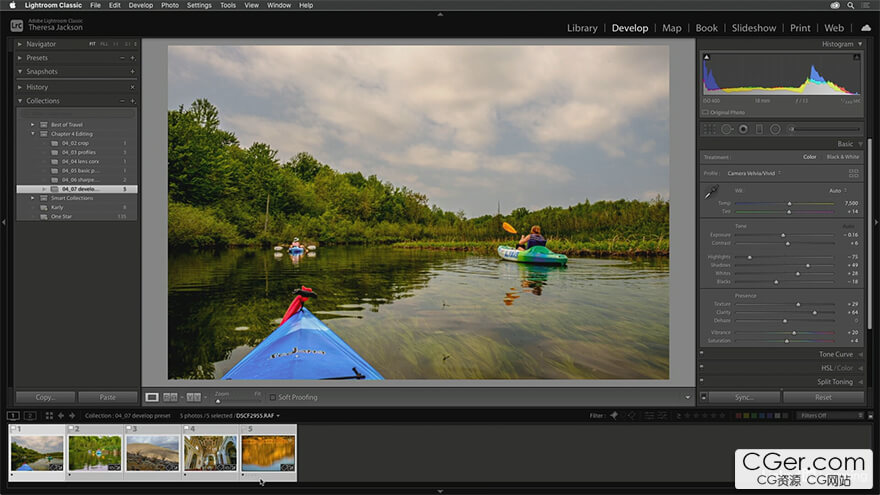
Task: Expand the Tone Curve panel
Action: click(835, 354)
